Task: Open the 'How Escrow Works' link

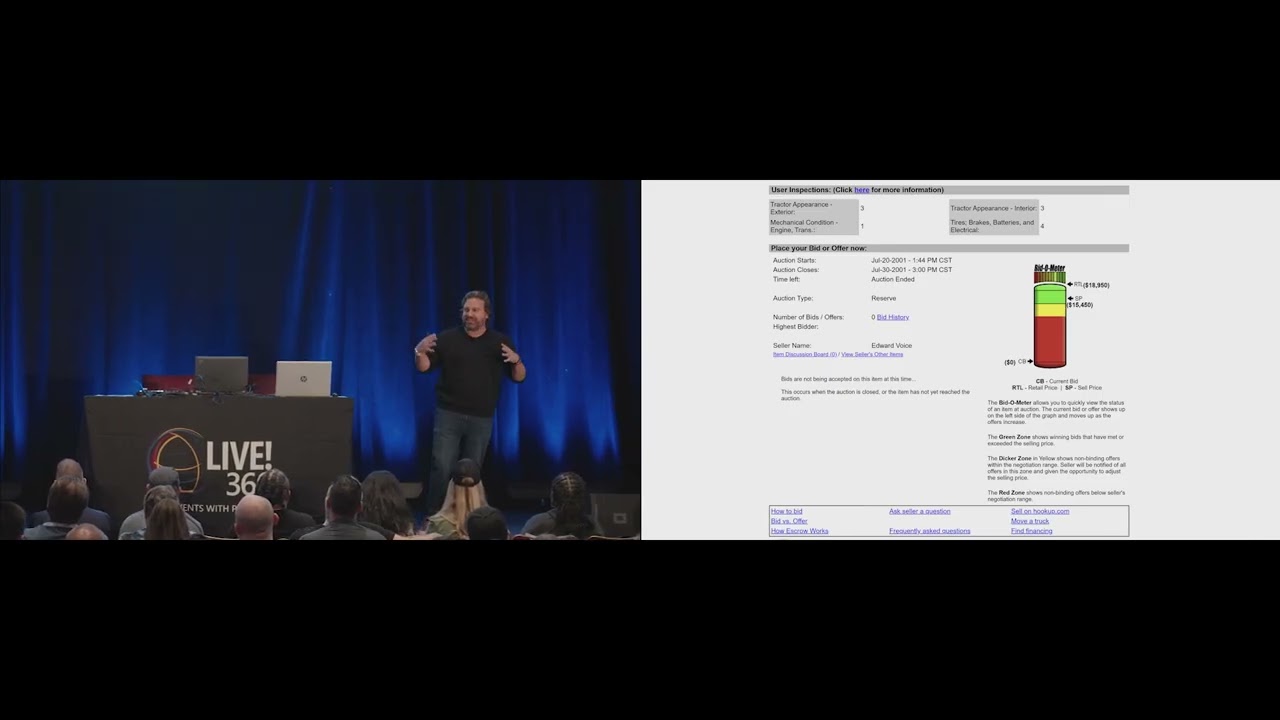Action: pyautogui.click(x=799, y=531)
